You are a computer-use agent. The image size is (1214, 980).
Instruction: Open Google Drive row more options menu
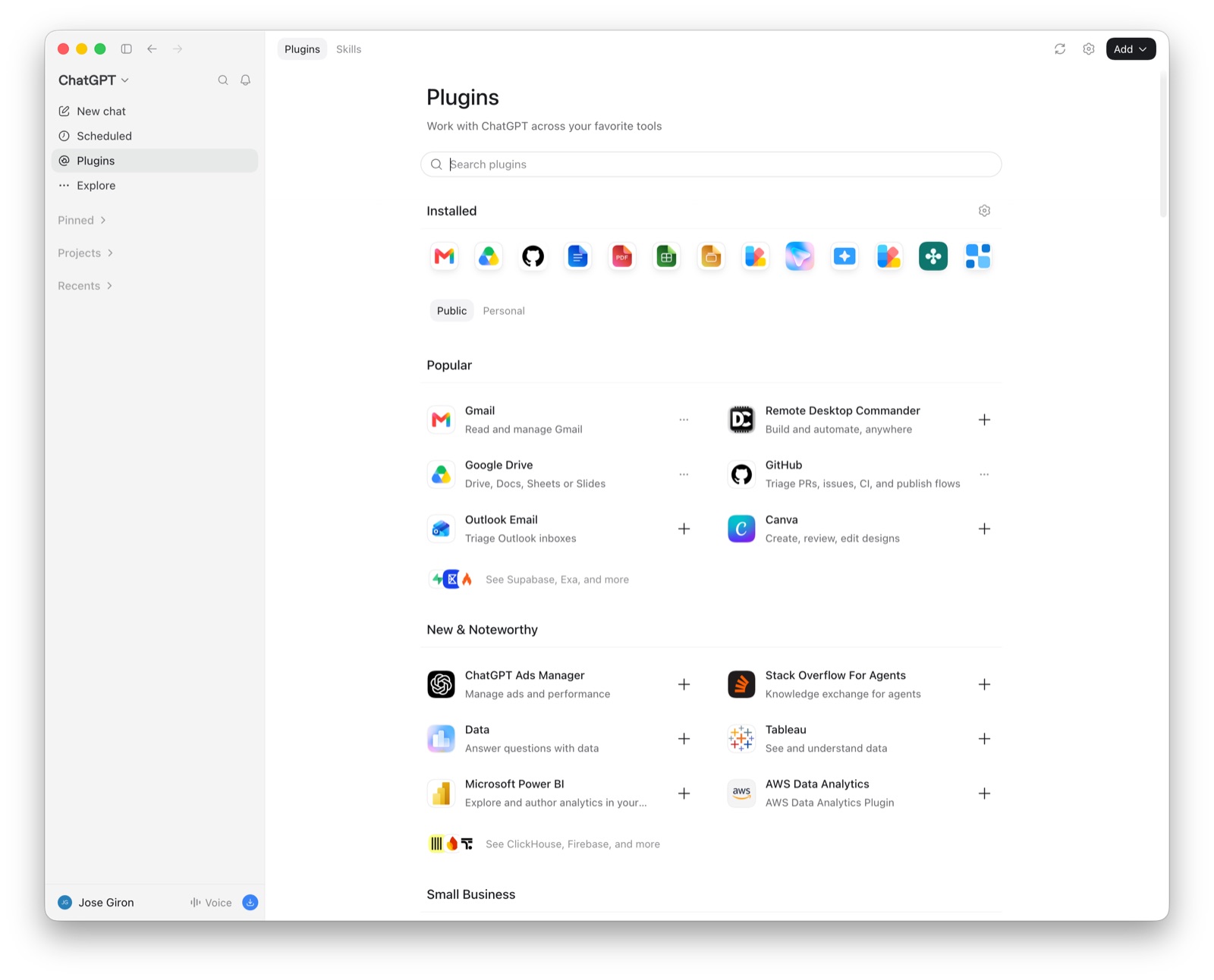click(x=684, y=474)
